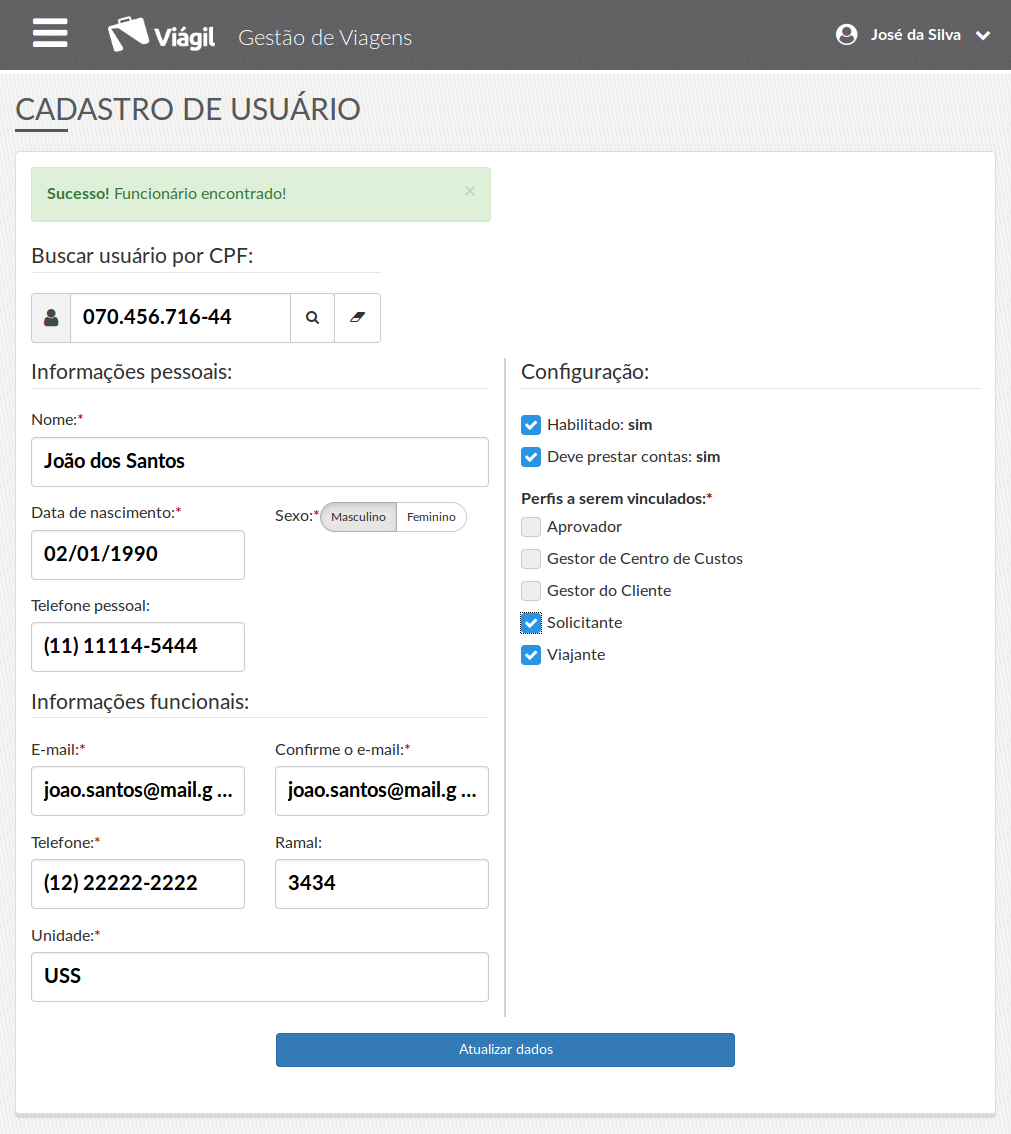The width and height of the screenshot is (1011, 1134).
Task: Select Feminino sex option
Action: click(x=432, y=517)
